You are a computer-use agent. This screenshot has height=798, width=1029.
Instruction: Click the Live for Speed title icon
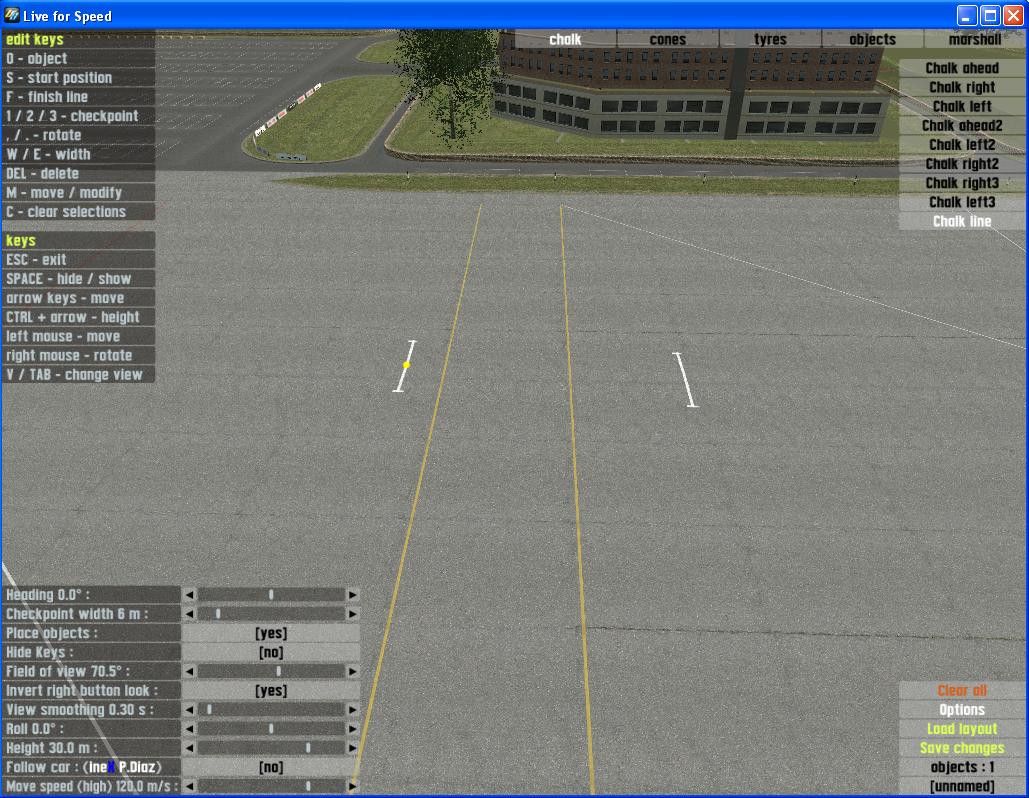pyautogui.click(x=11, y=15)
